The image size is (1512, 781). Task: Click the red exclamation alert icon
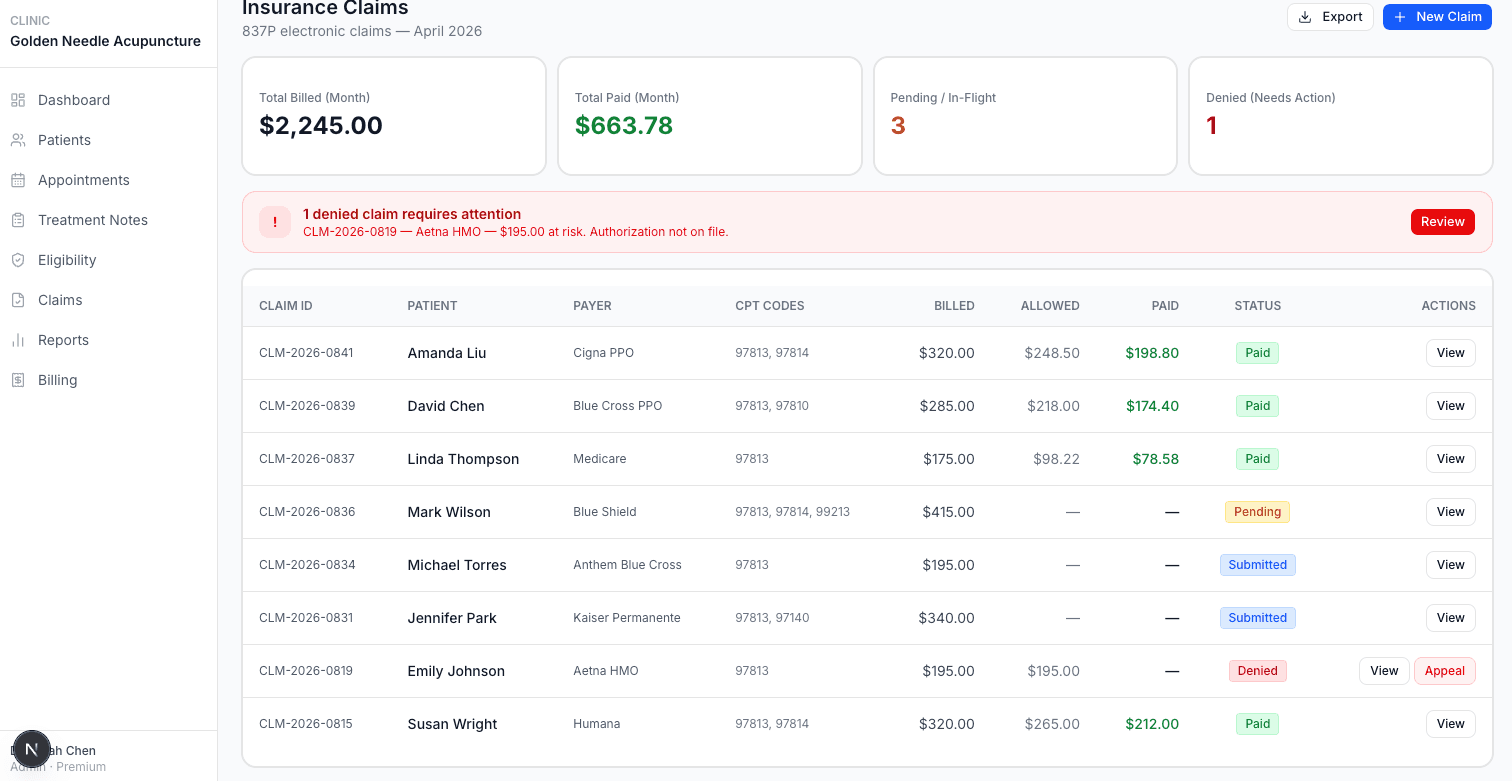pos(275,222)
